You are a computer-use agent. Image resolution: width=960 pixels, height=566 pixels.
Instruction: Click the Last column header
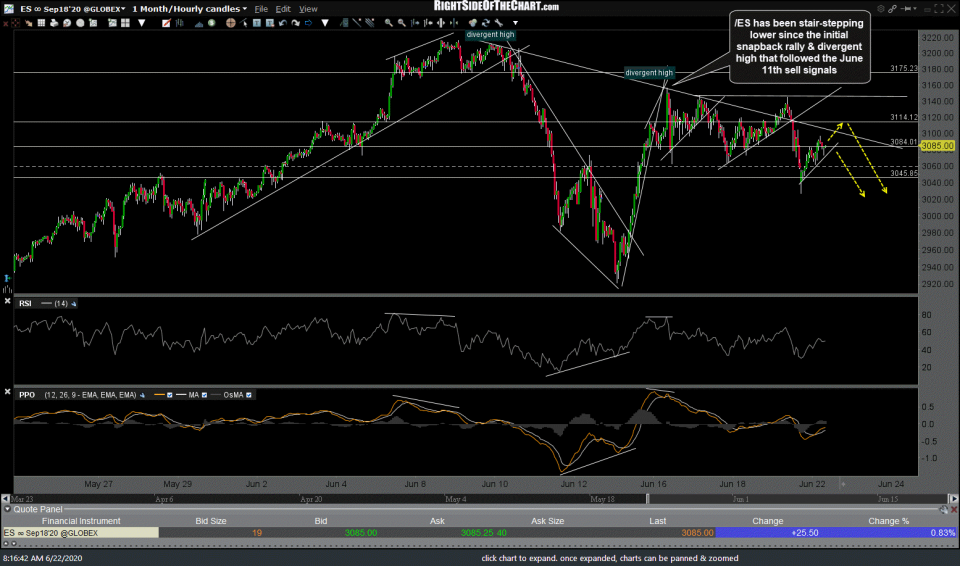pos(658,521)
